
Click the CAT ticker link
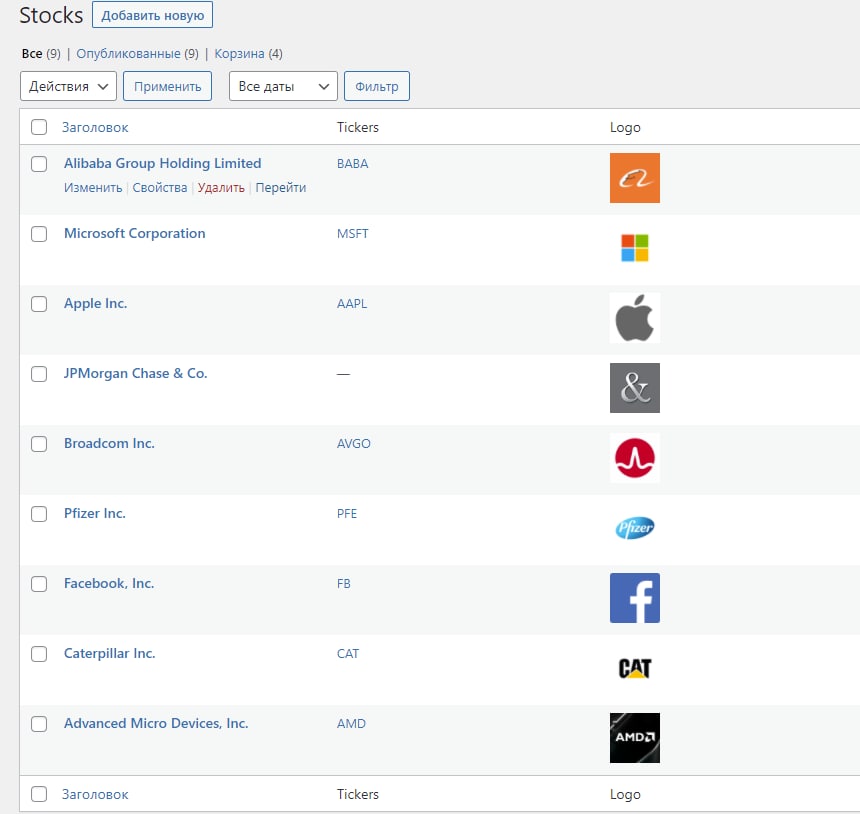pyautogui.click(x=348, y=653)
